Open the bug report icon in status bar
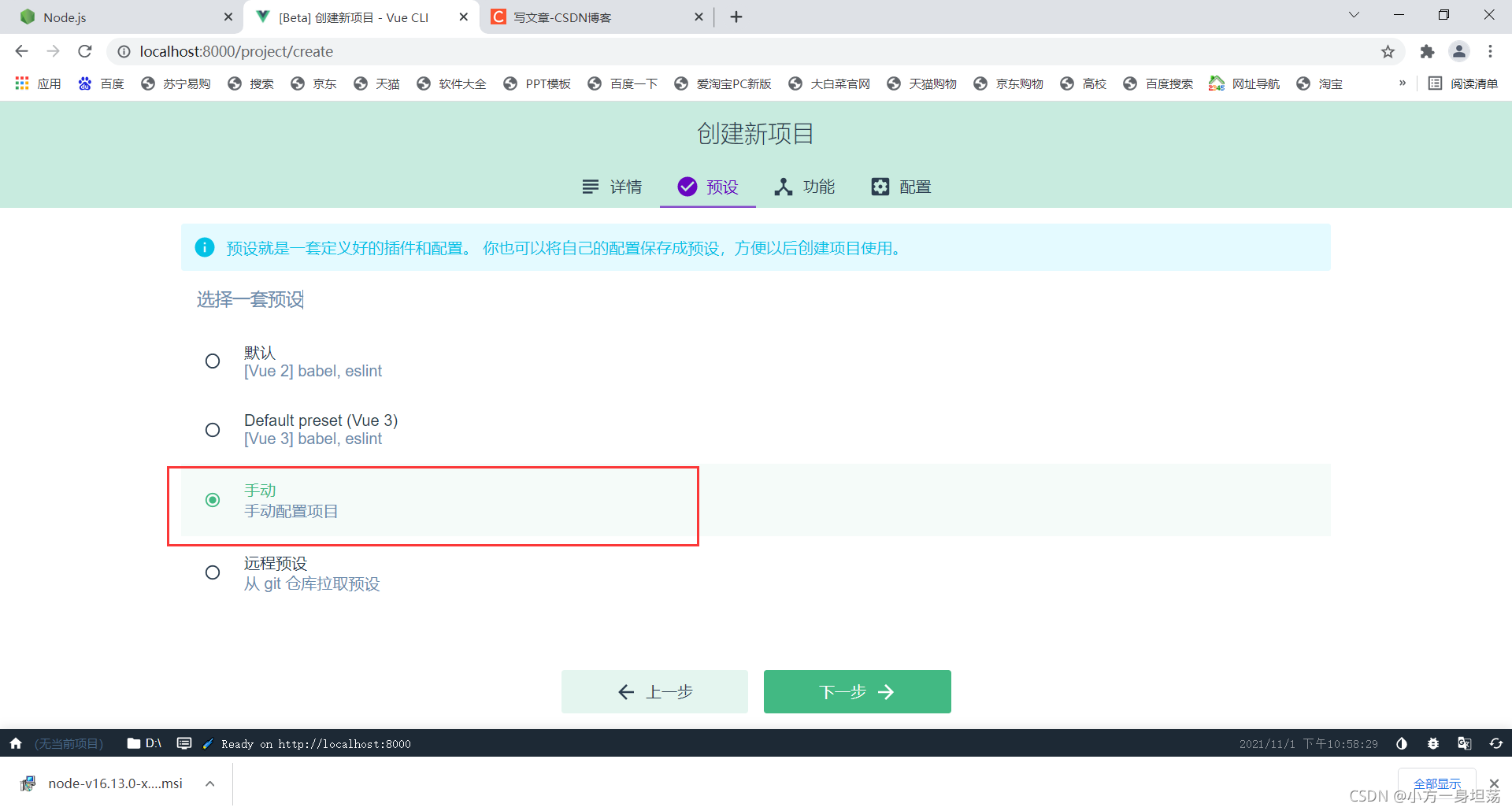This screenshot has width=1512, height=811. pos(1433,743)
